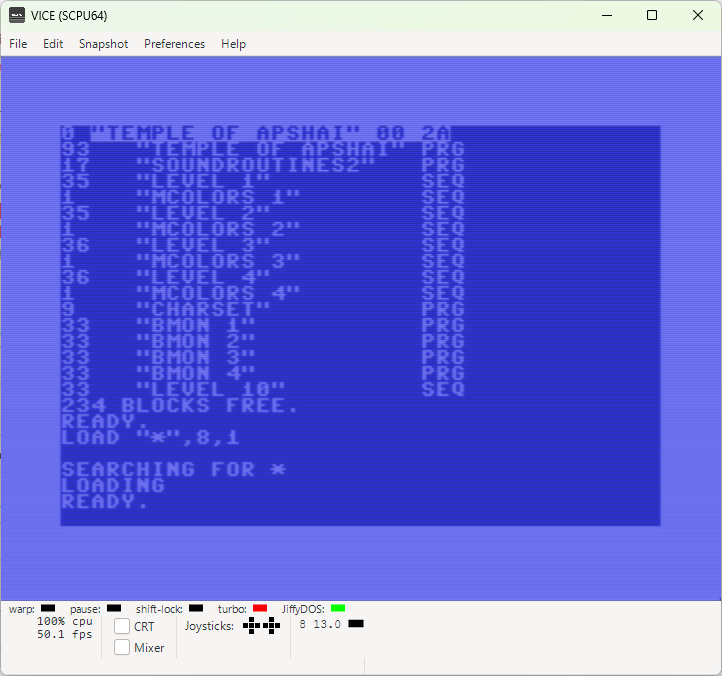Toggle the pause indicator
This screenshot has width=722, height=676.
pyautogui.click(x=114, y=608)
